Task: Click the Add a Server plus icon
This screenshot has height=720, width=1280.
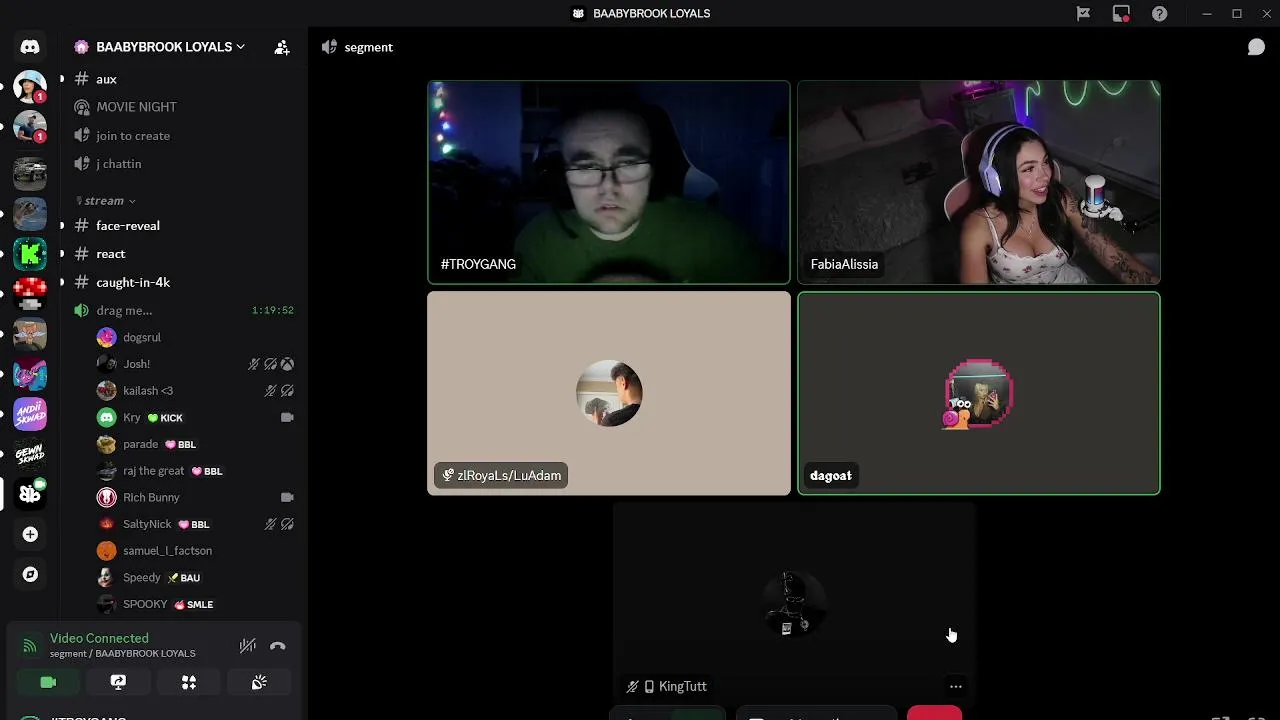Action: [30, 535]
